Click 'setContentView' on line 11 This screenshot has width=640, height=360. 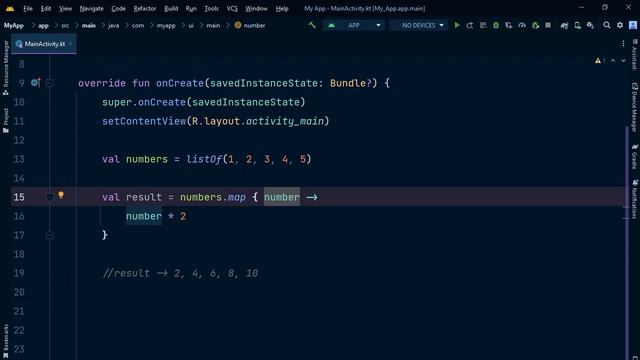[x=144, y=121]
